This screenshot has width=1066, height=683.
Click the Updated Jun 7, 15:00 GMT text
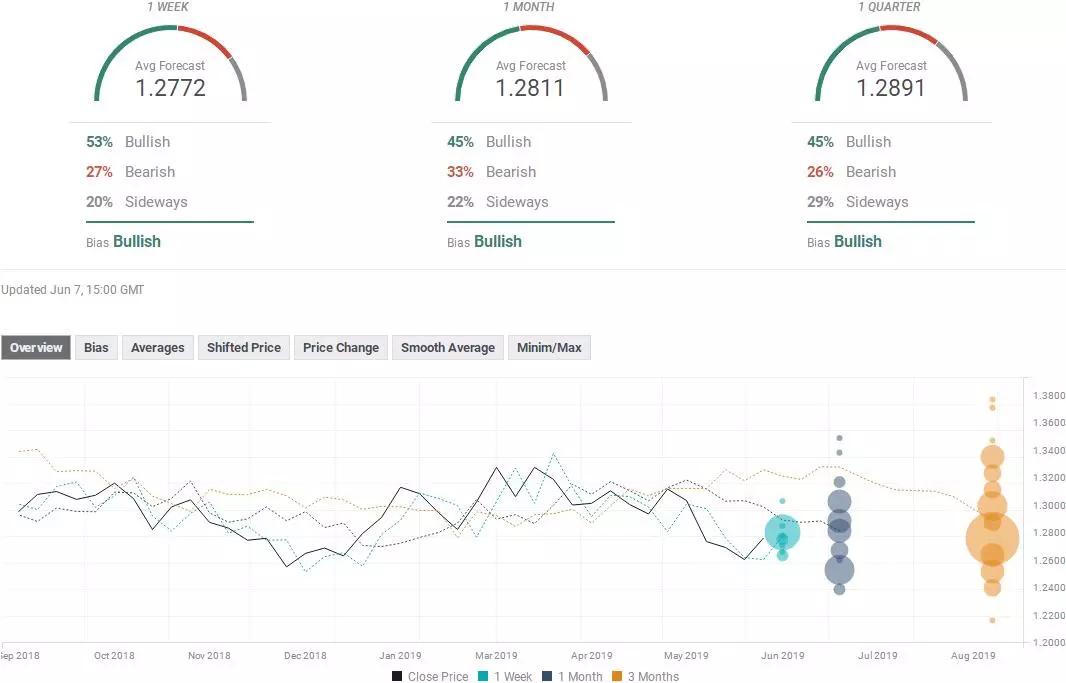pyautogui.click(x=72, y=290)
